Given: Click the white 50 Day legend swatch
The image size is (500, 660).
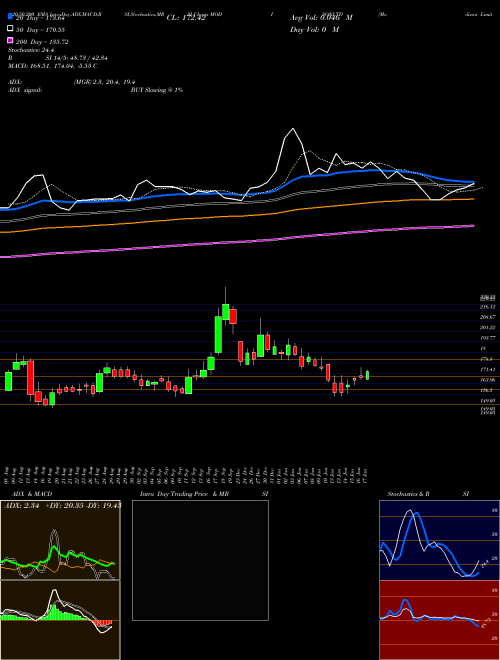Looking at the screenshot, I should (10, 29).
